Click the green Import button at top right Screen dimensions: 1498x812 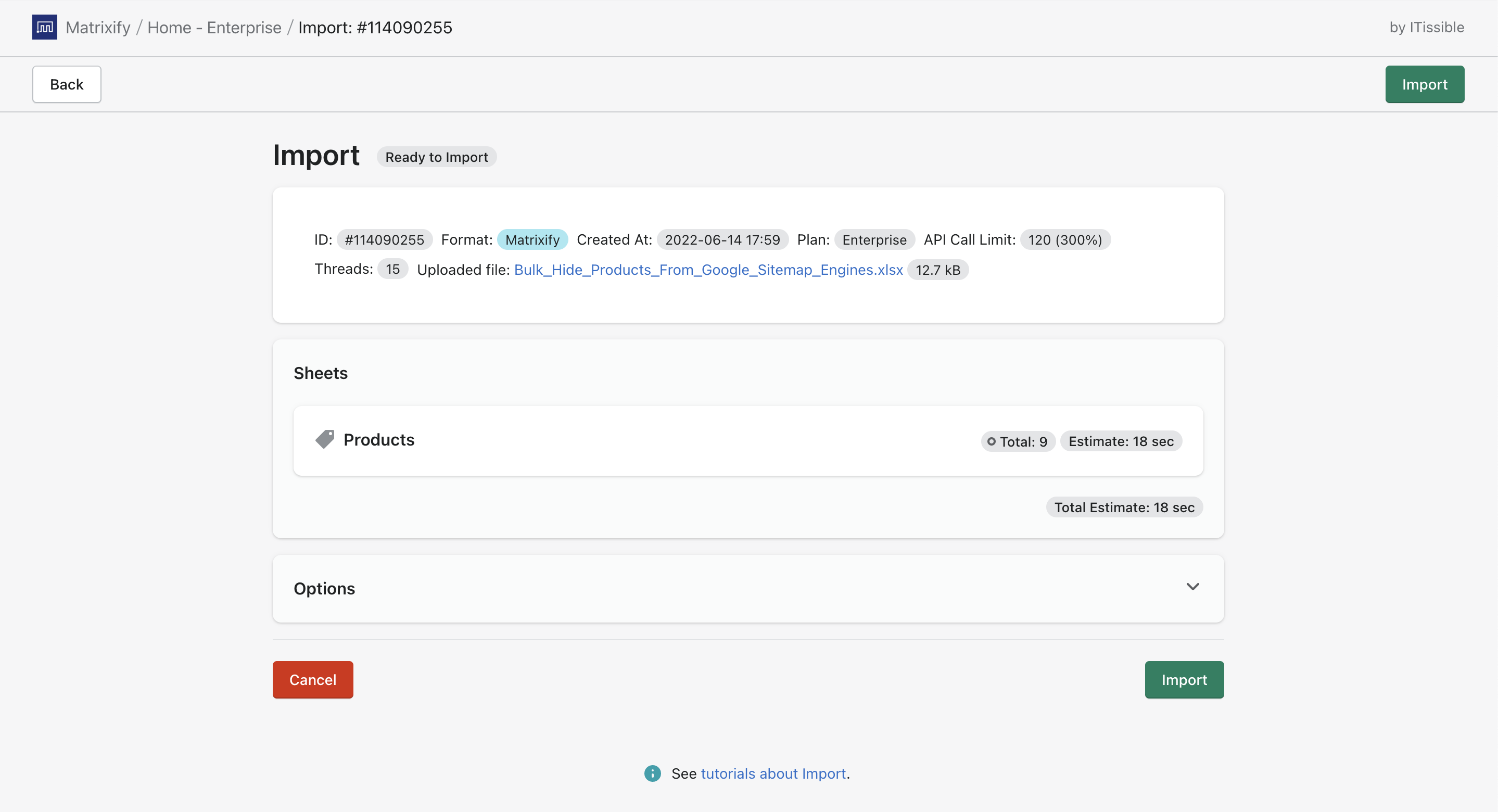[x=1425, y=84]
